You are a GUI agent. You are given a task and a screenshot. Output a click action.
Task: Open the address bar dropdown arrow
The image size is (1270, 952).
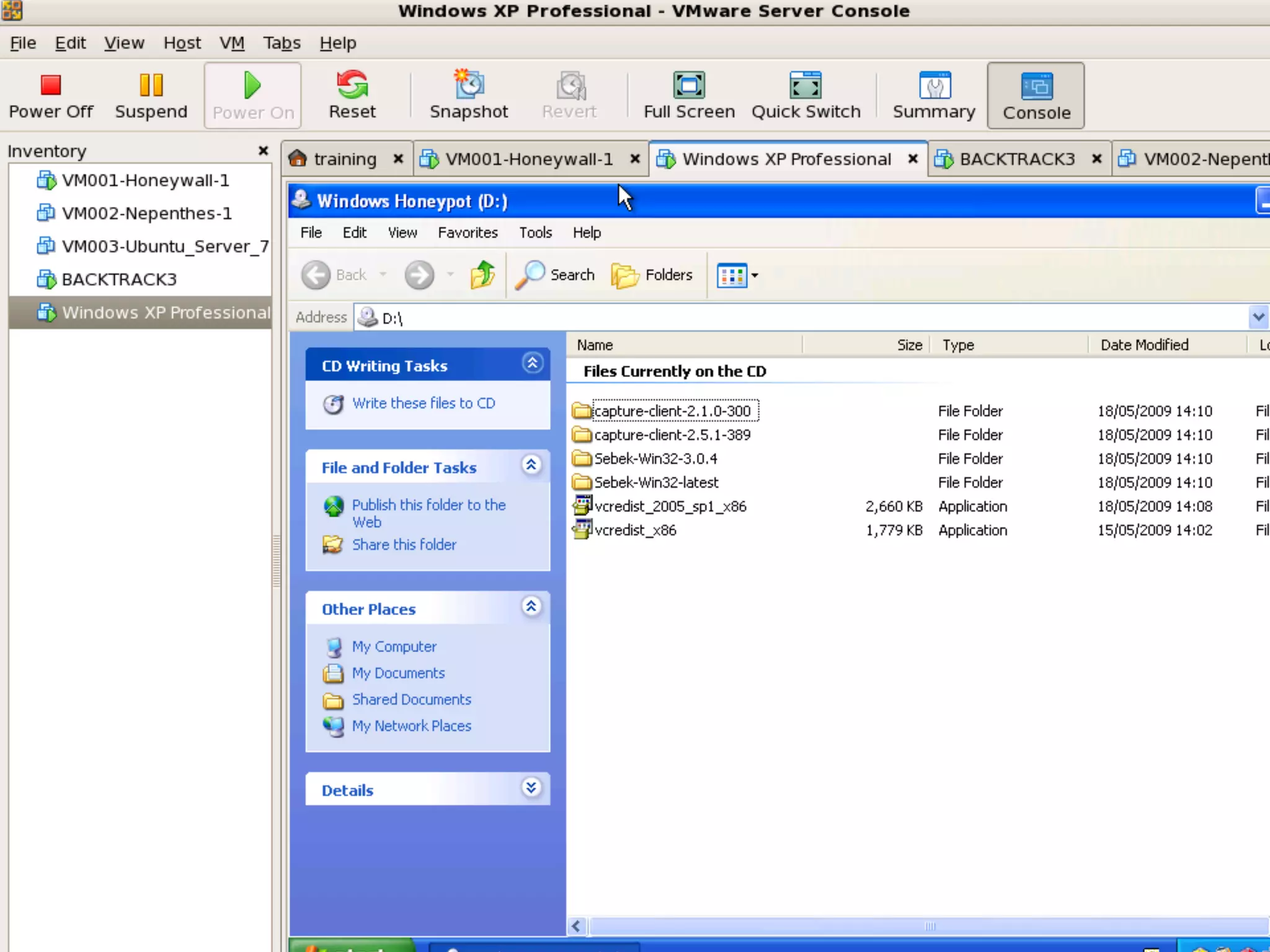1258,317
